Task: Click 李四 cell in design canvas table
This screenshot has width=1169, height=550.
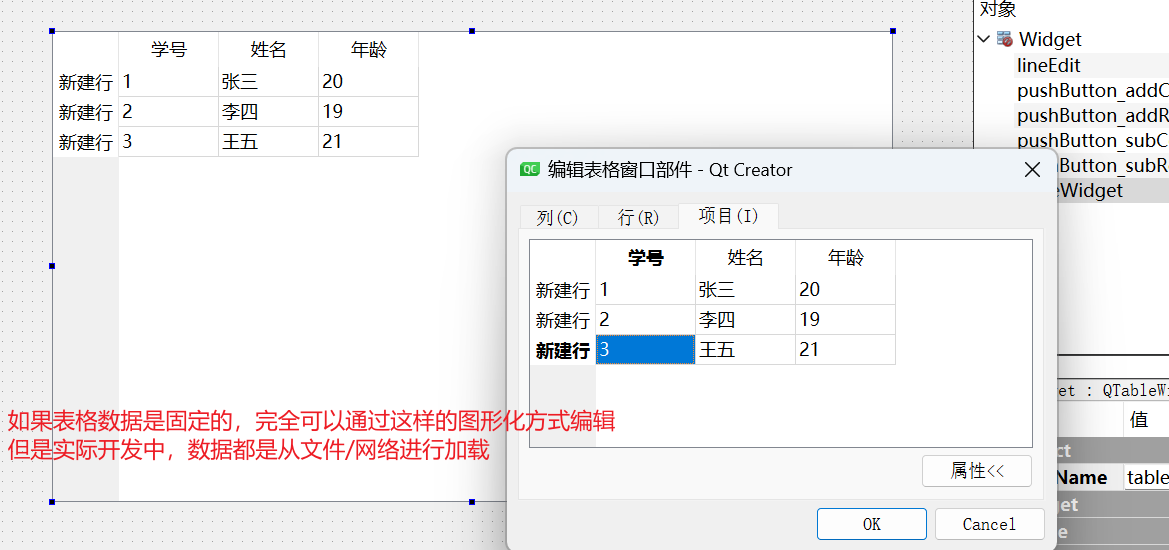Action: point(268,112)
